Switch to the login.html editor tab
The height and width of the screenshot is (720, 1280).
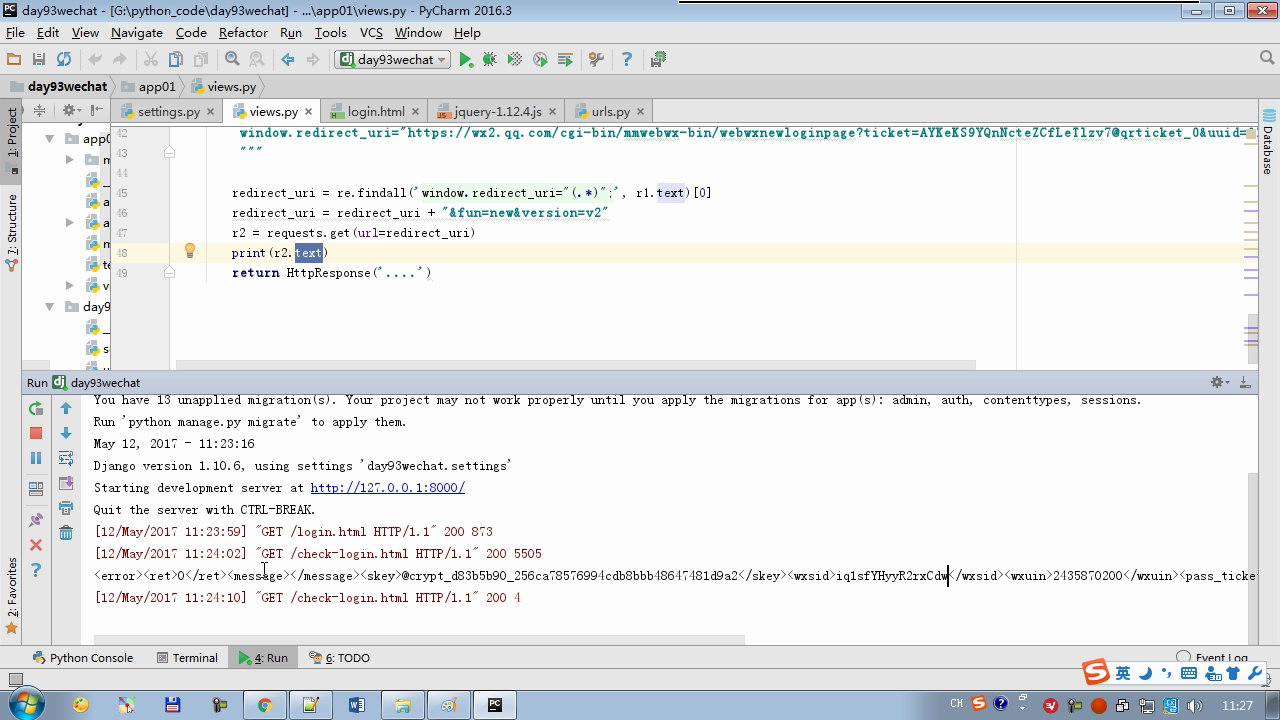click(x=375, y=111)
